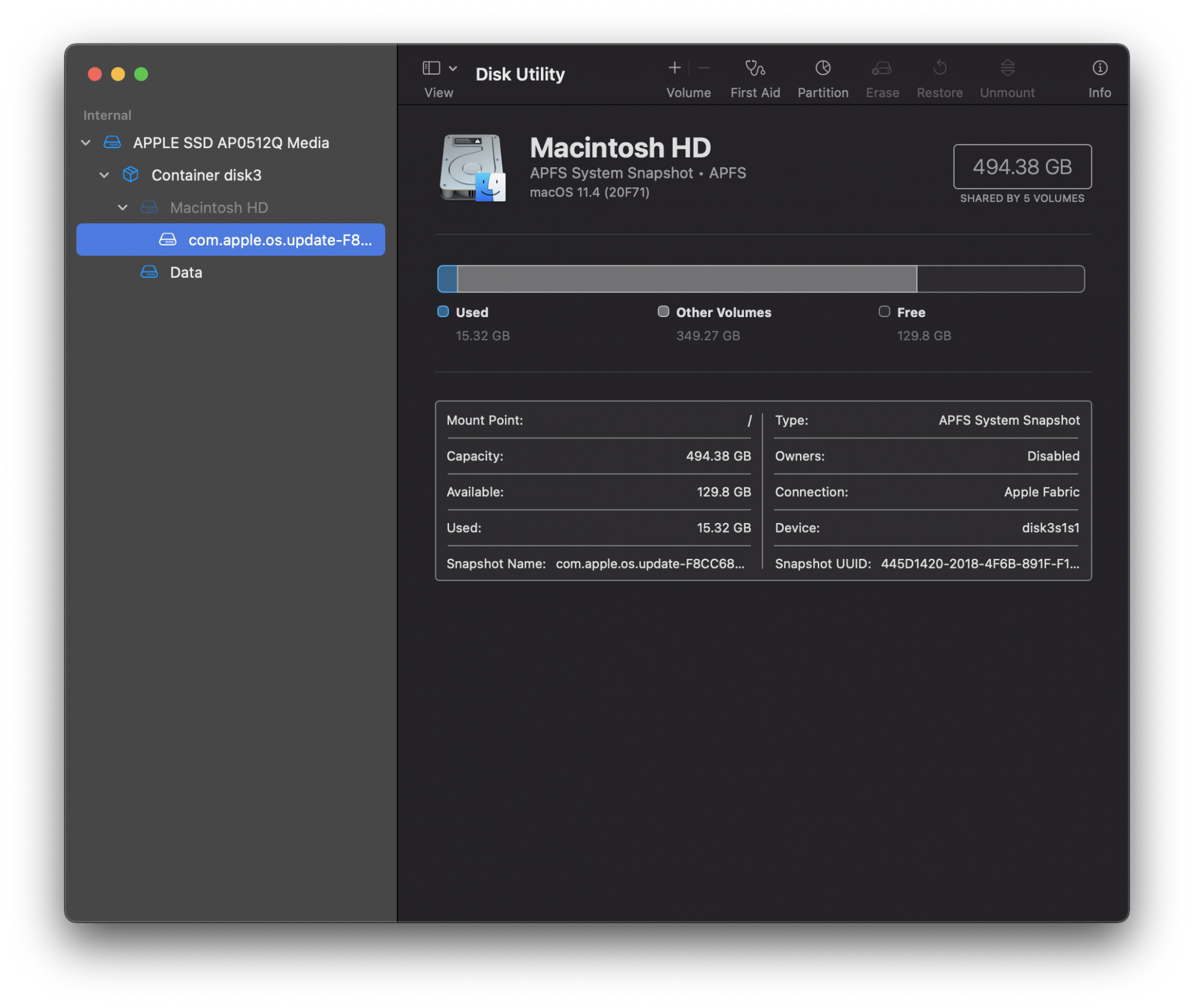
Task: Collapse the Macintosh HD sidebar chevron
Action: tap(123, 207)
